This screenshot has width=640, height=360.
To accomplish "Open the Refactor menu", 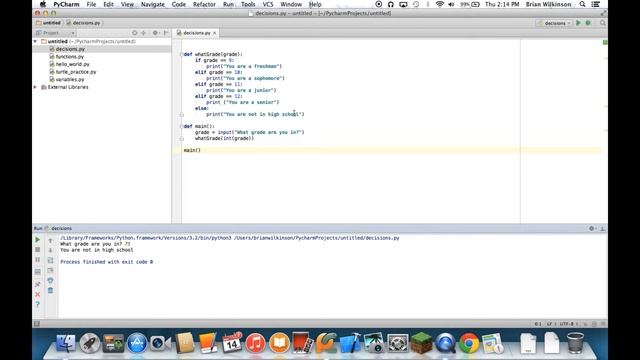I will pyautogui.click(x=204, y=4).
